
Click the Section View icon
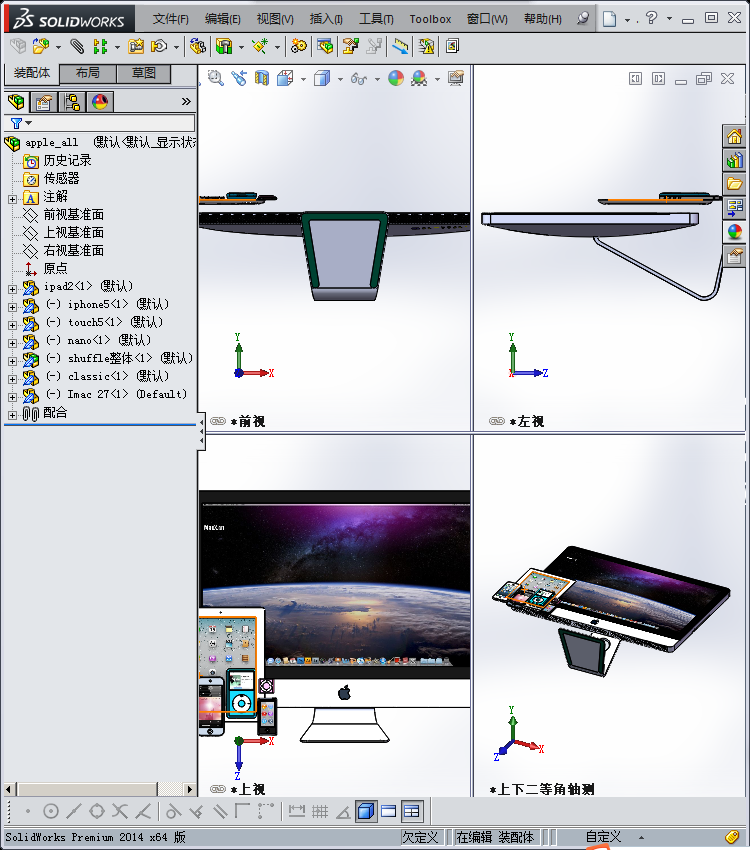coord(262,79)
